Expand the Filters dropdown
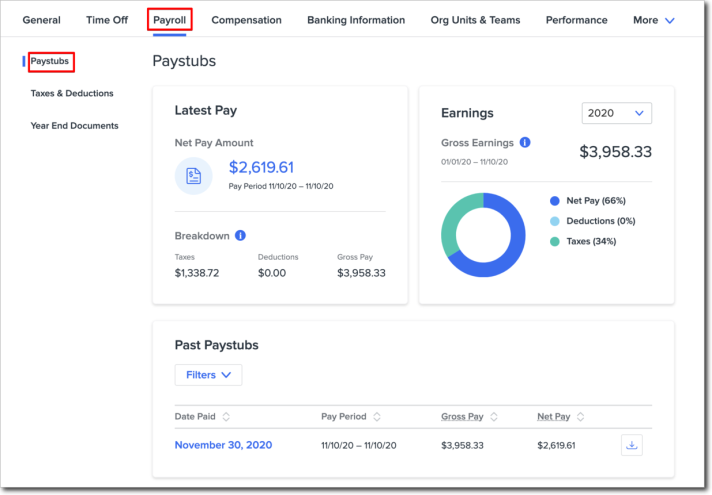 [x=208, y=375]
